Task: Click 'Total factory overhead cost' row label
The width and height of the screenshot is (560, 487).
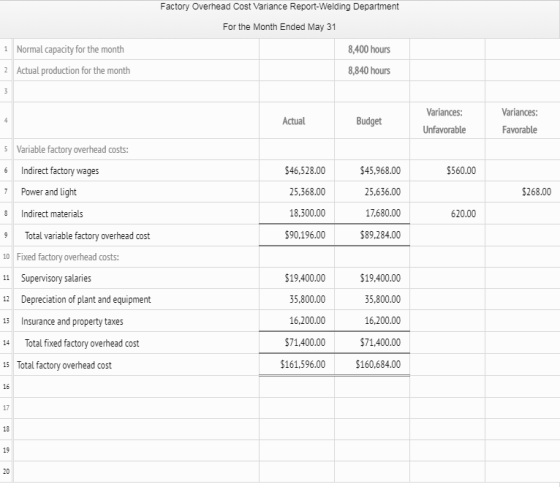Action: [x=64, y=365]
